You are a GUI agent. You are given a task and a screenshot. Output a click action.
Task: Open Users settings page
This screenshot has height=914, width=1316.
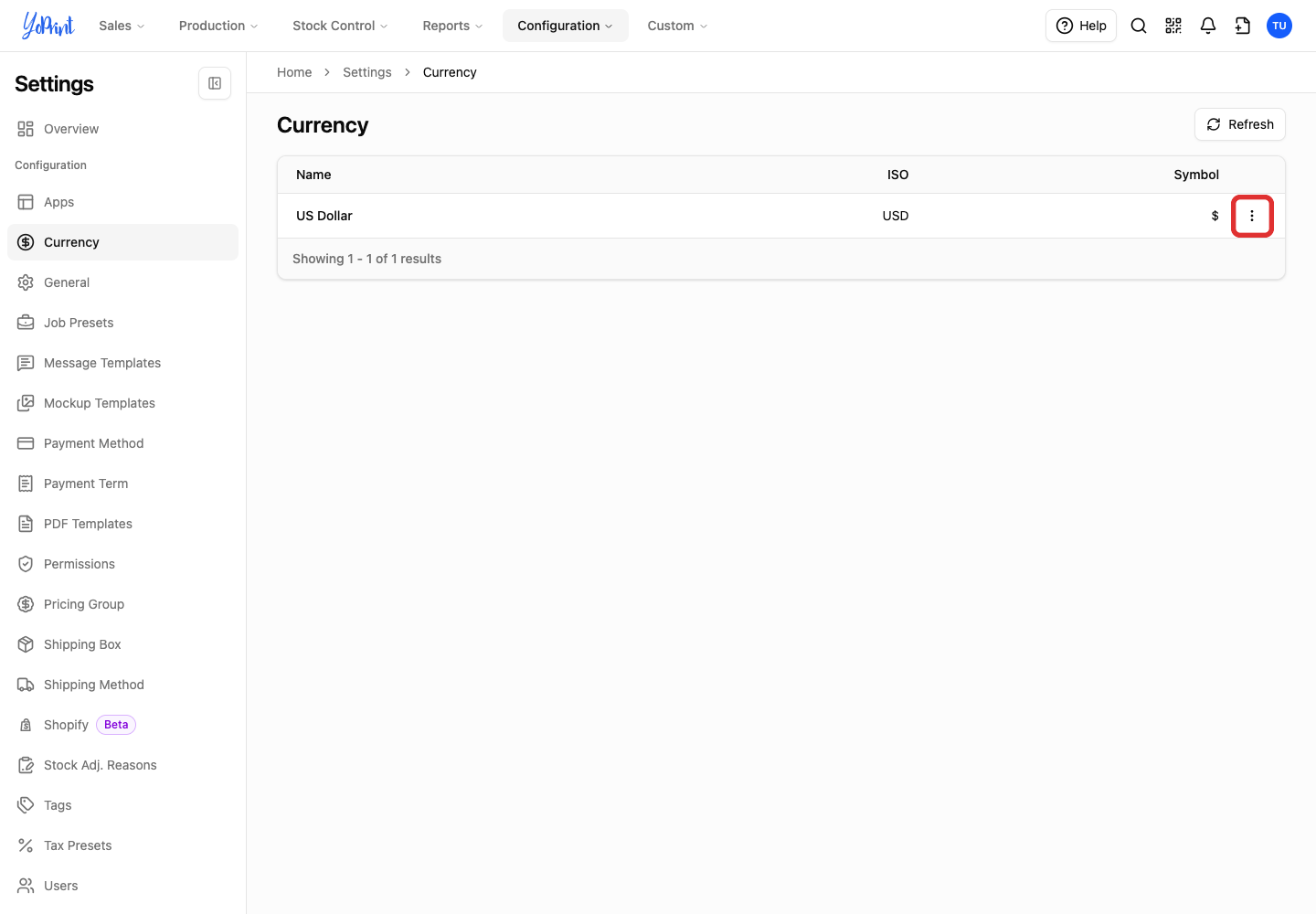pos(122,886)
